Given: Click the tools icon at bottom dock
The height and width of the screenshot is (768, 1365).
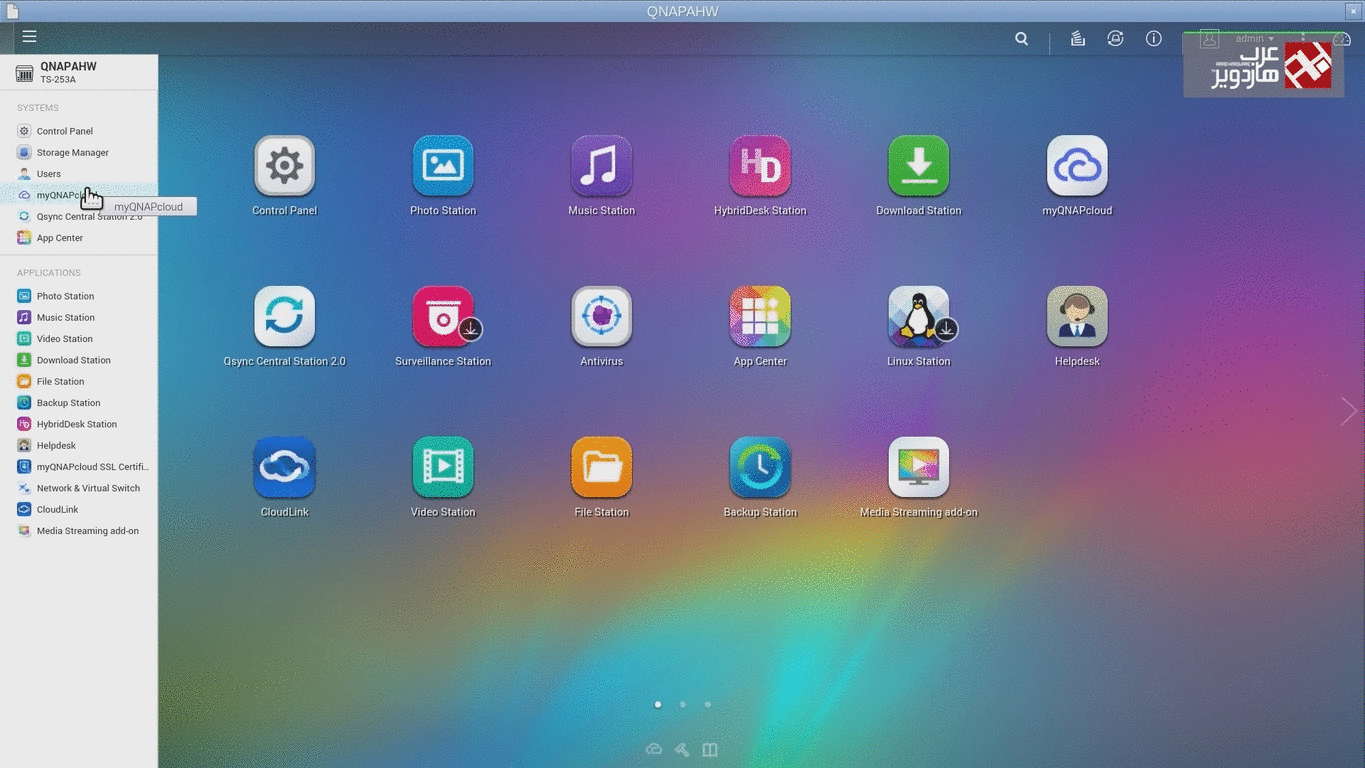Looking at the screenshot, I should tap(682, 749).
